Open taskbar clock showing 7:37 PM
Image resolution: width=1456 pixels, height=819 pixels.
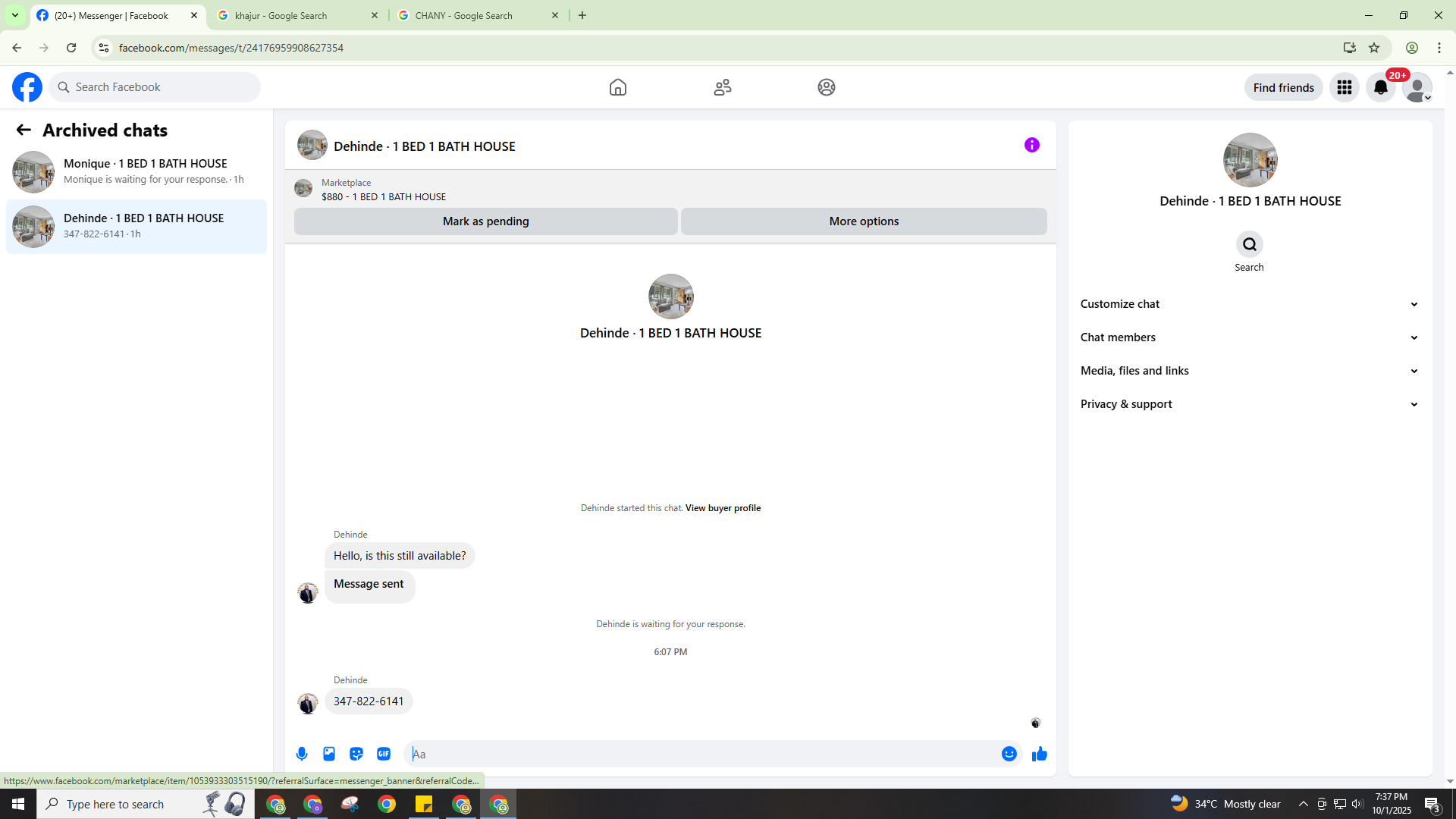[x=1392, y=804]
